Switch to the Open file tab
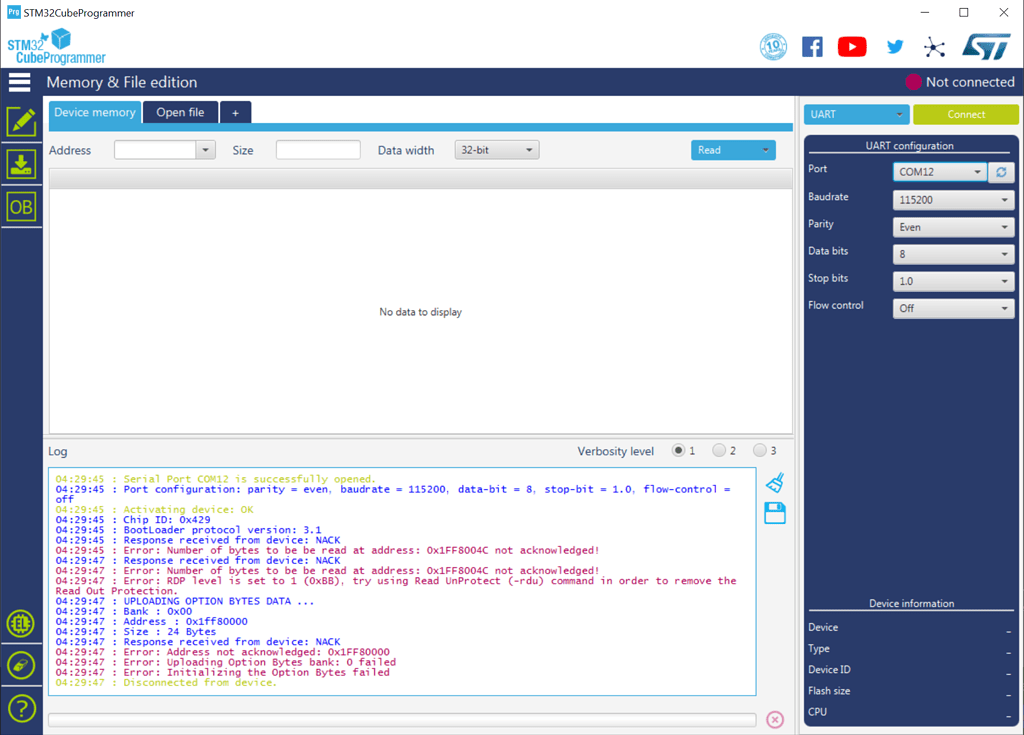 [x=180, y=112]
